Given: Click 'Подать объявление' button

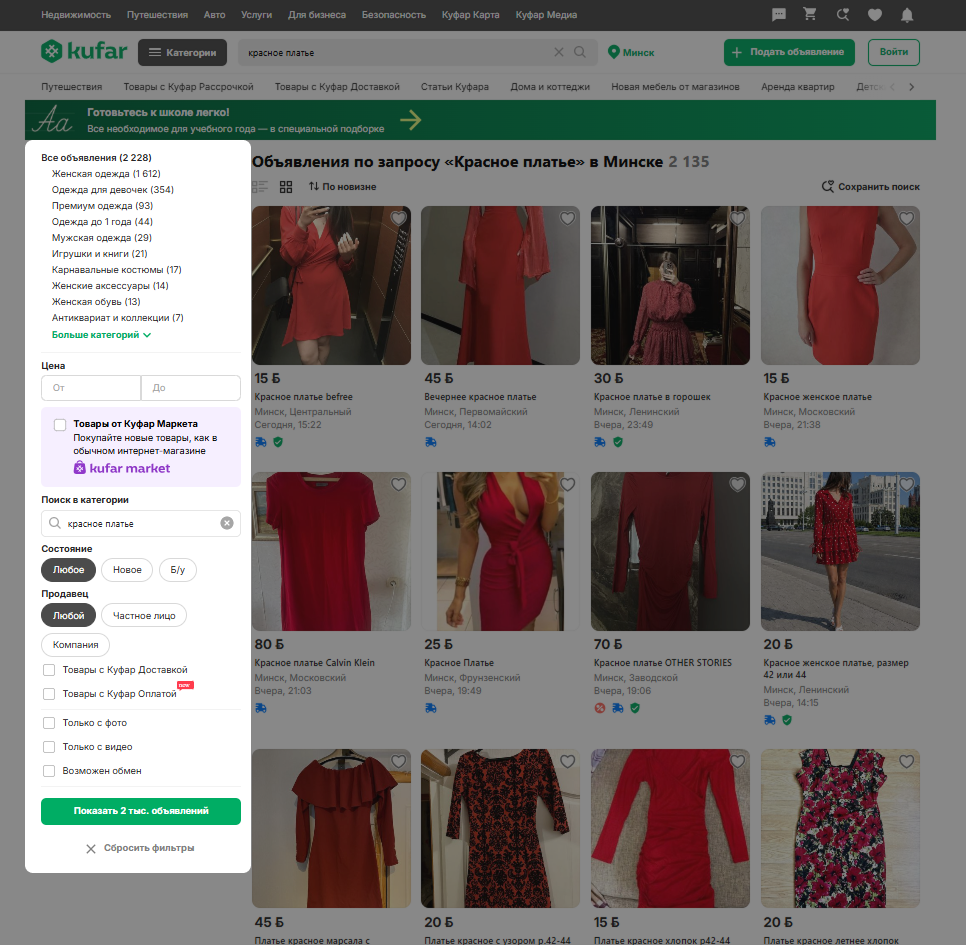Looking at the screenshot, I should [789, 52].
